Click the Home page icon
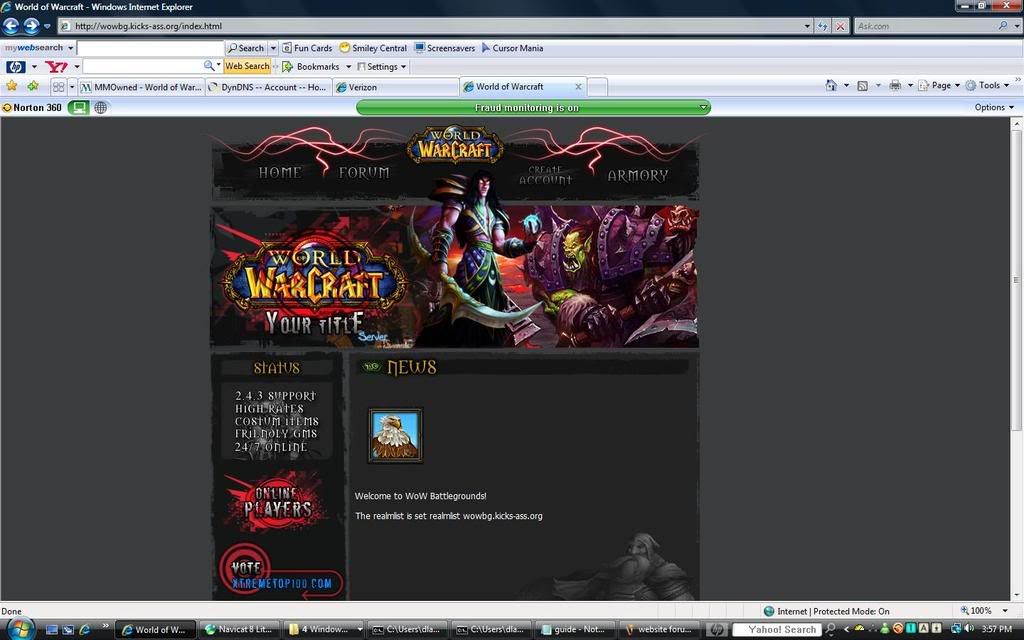This screenshot has width=1024, height=640. (831, 85)
